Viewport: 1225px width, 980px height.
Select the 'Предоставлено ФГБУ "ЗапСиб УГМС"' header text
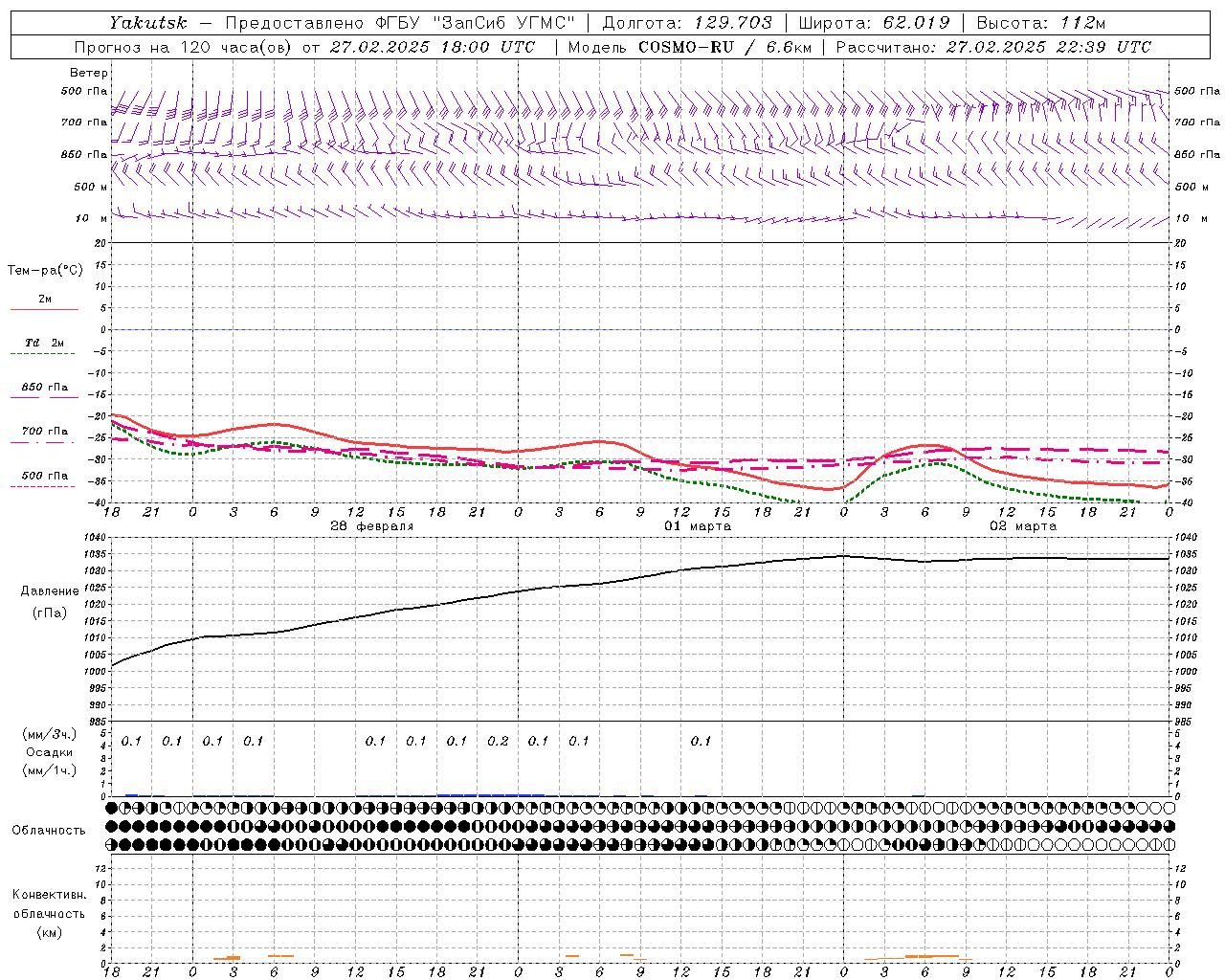tap(400, 23)
